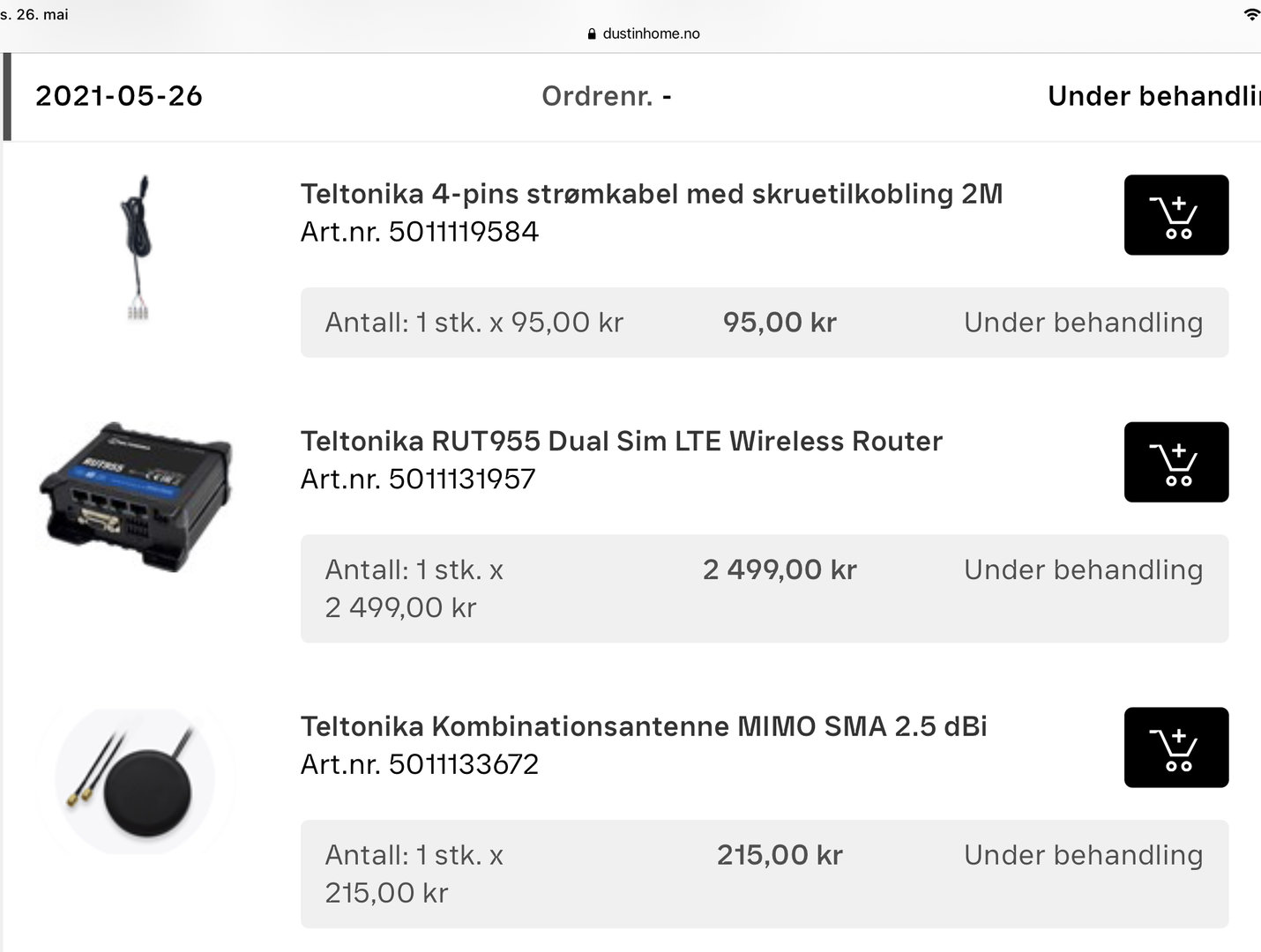
Task: Add Kombinationsantenne MIMO SMA to cart
Action: pyautogui.click(x=1175, y=747)
